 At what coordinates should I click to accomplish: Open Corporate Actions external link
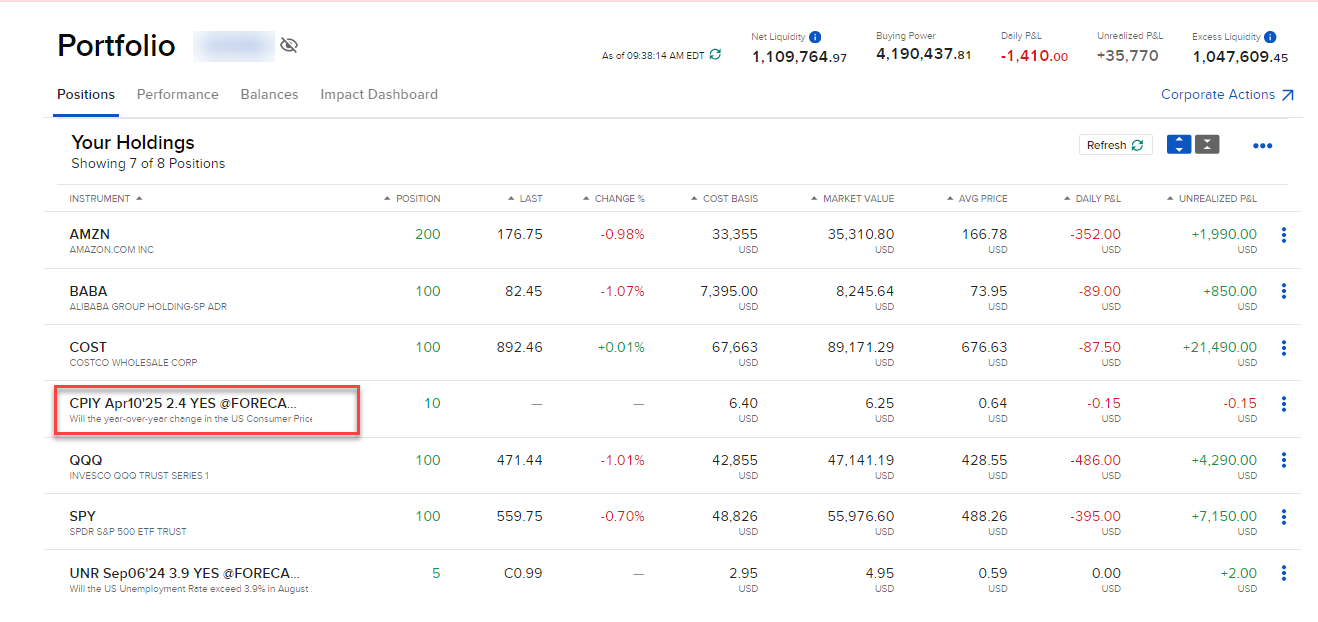point(1227,95)
